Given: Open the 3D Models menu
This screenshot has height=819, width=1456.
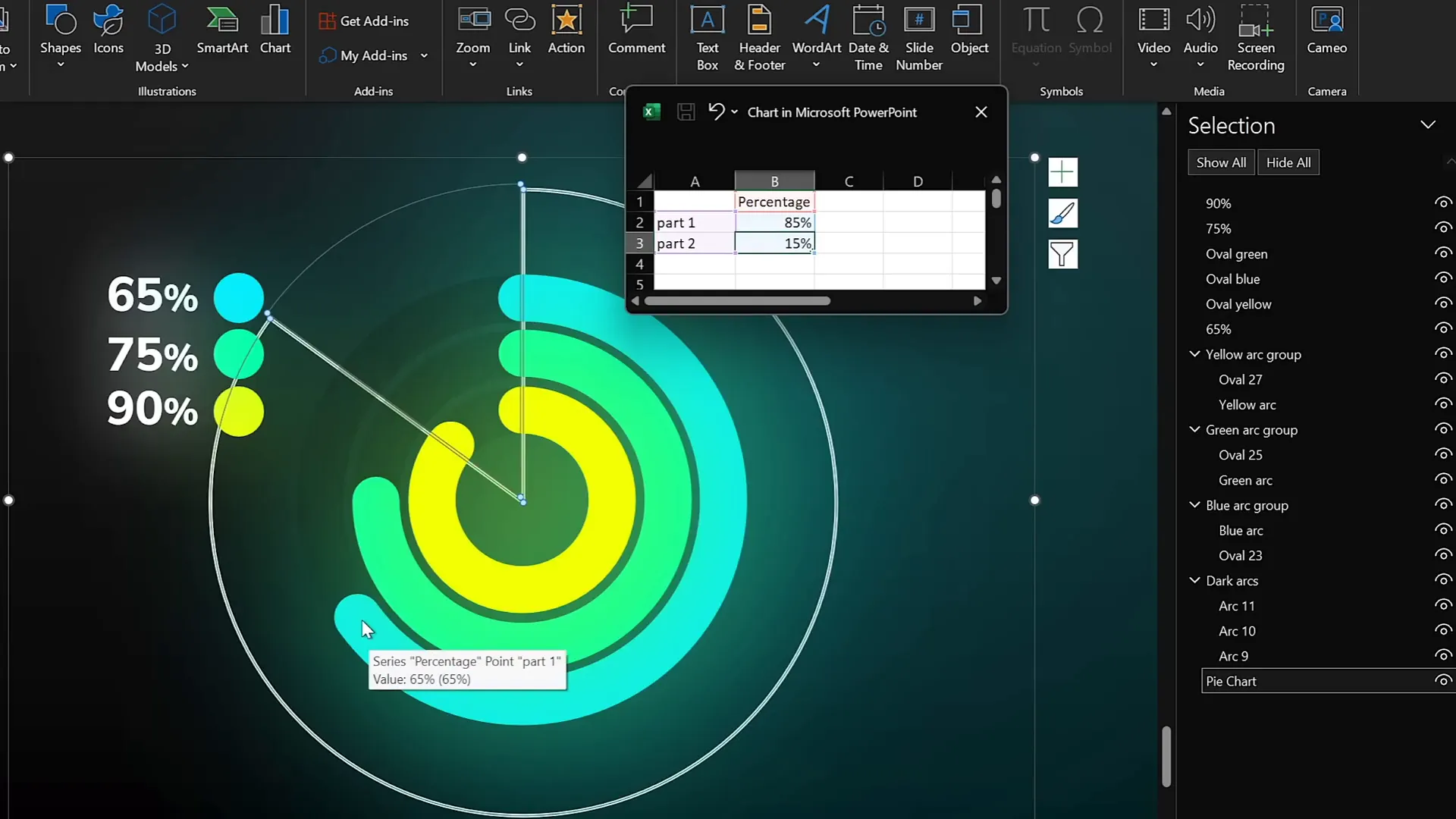Looking at the screenshot, I should tap(162, 38).
